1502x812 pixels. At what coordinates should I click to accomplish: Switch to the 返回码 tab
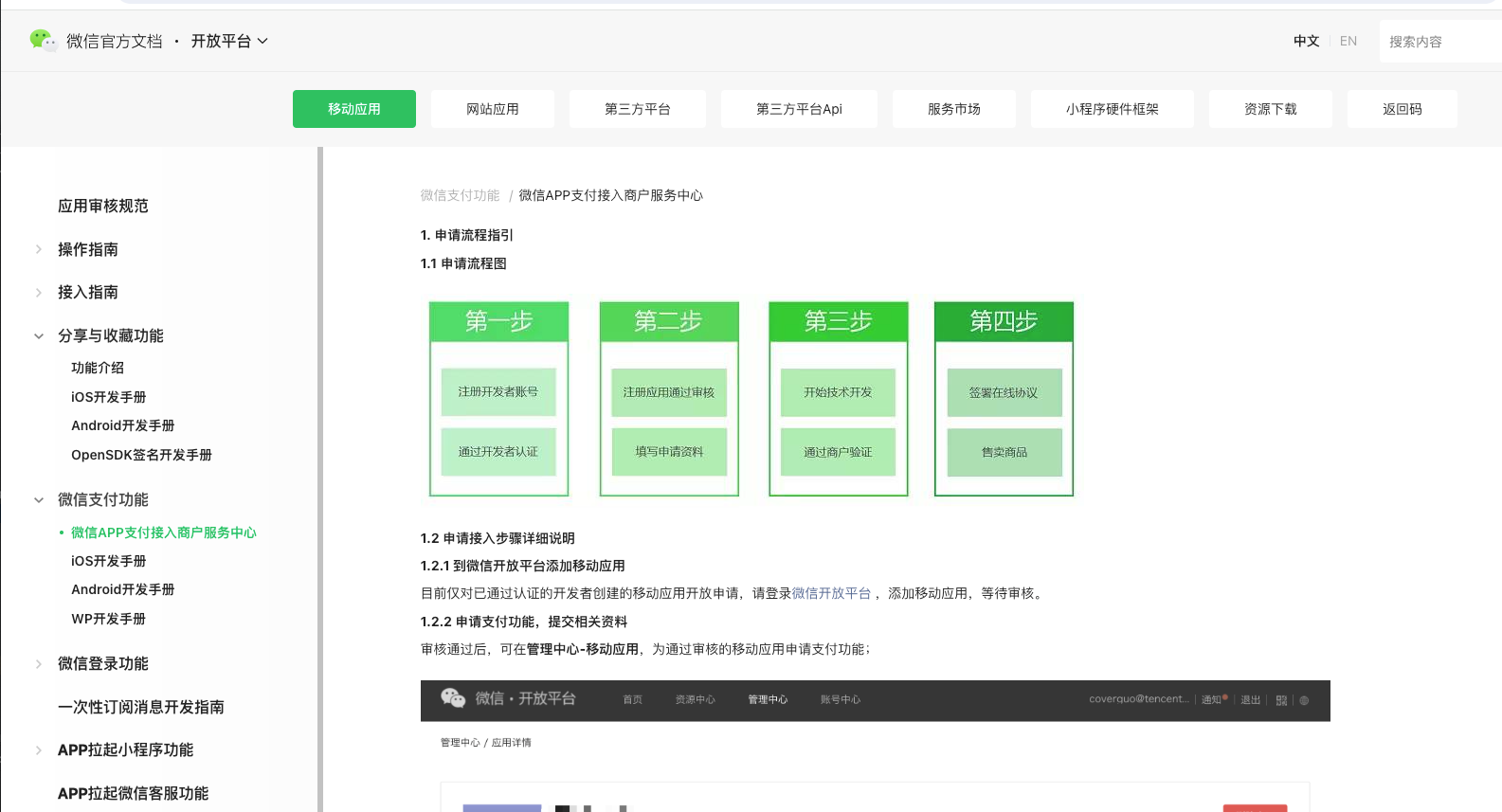[1402, 109]
